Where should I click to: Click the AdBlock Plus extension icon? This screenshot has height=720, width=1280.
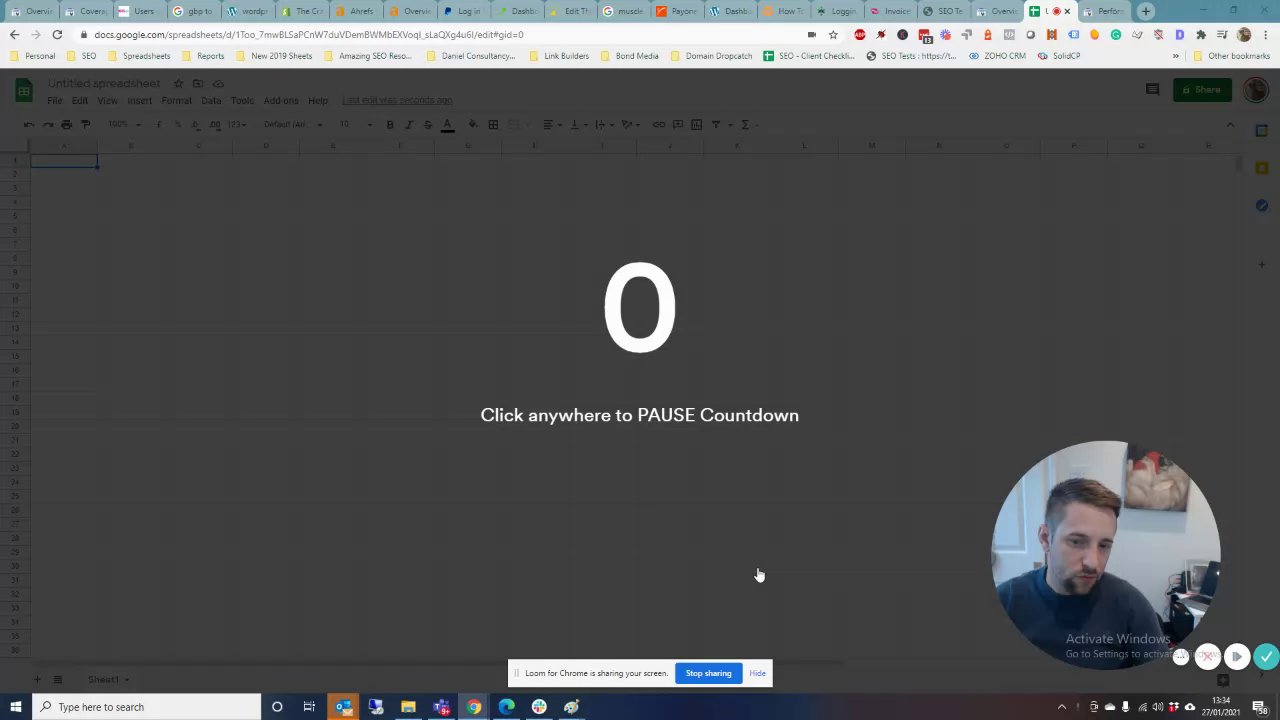859,35
